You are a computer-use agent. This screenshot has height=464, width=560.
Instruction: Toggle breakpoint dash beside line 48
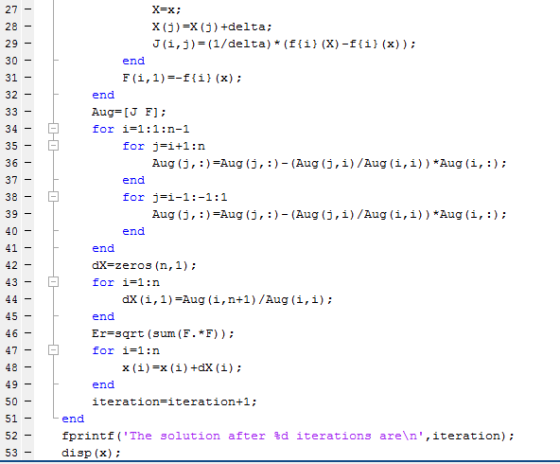28,367
